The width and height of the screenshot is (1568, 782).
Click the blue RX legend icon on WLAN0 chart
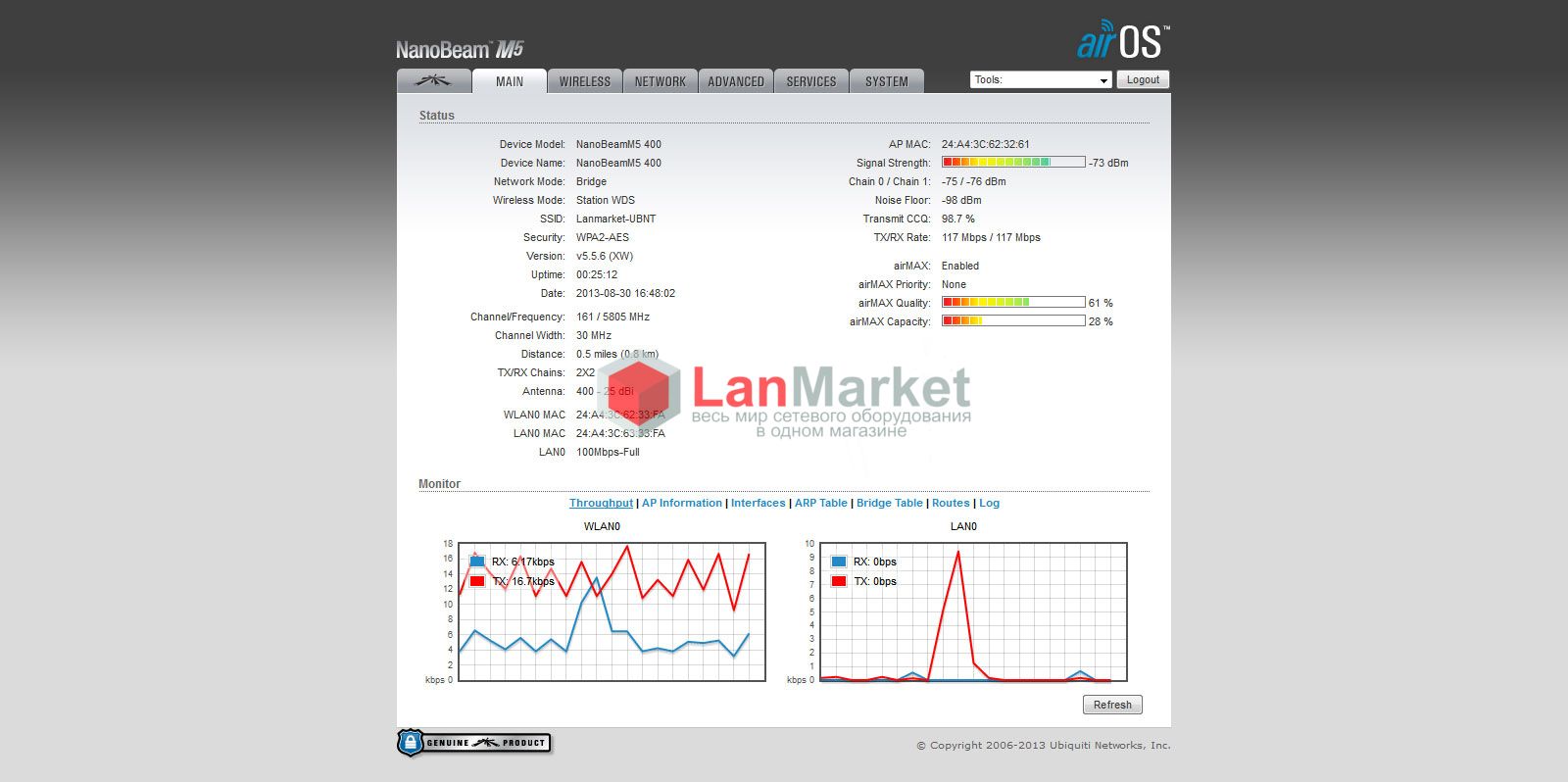[x=477, y=562]
